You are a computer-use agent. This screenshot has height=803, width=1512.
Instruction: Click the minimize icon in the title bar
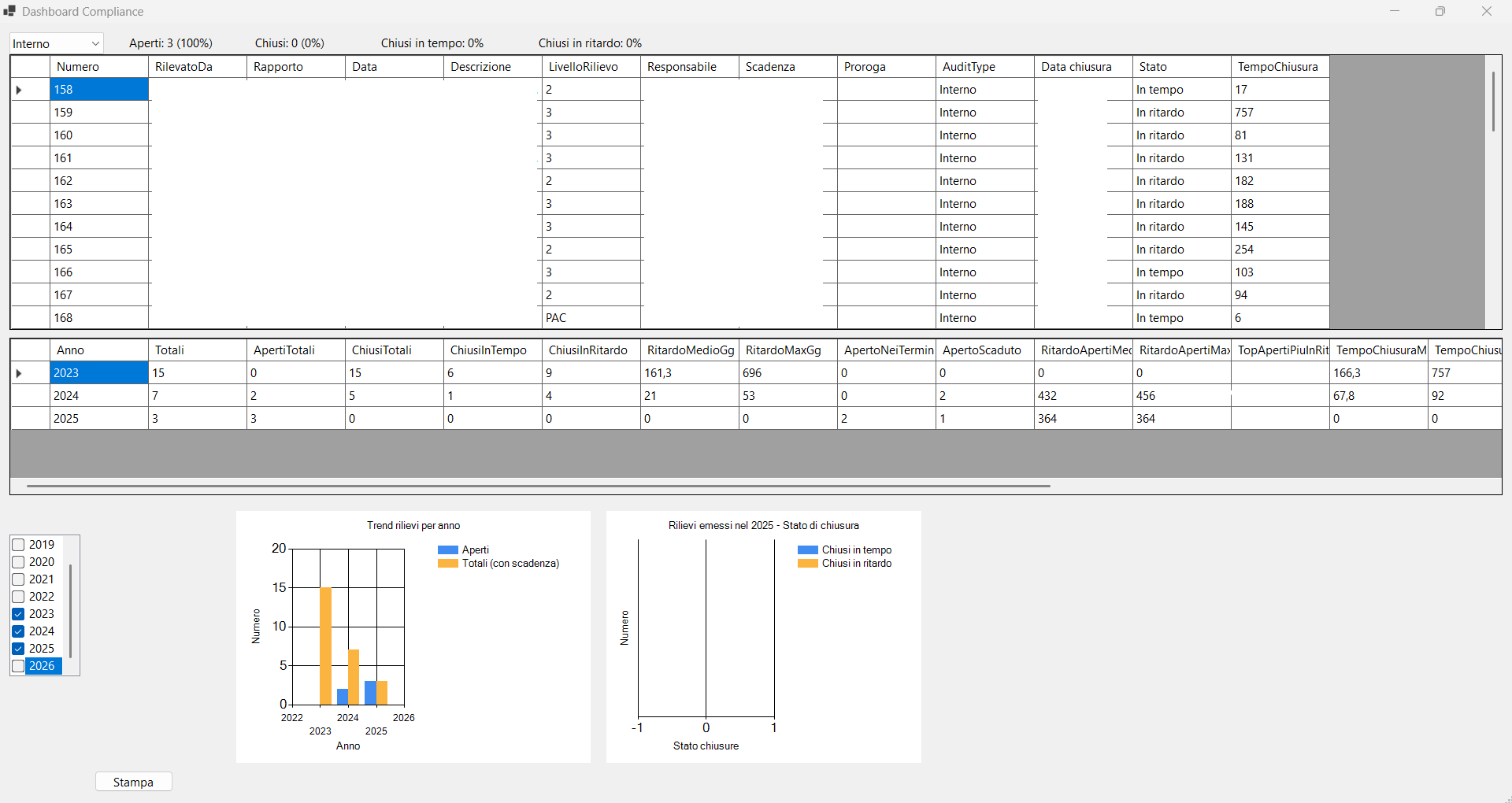click(1395, 11)
